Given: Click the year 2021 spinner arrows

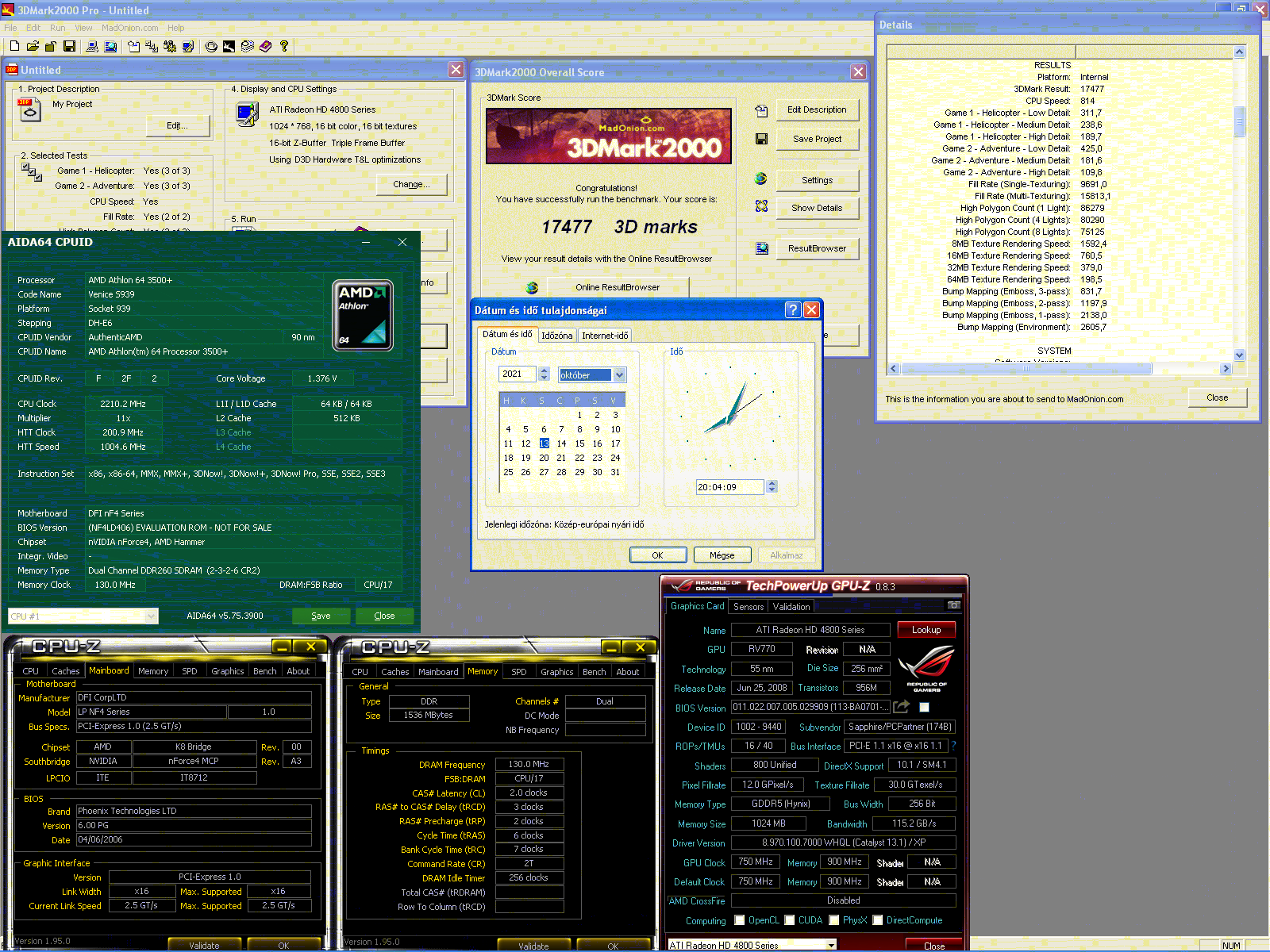Looking at the screenshot, I should pos(544,374).
